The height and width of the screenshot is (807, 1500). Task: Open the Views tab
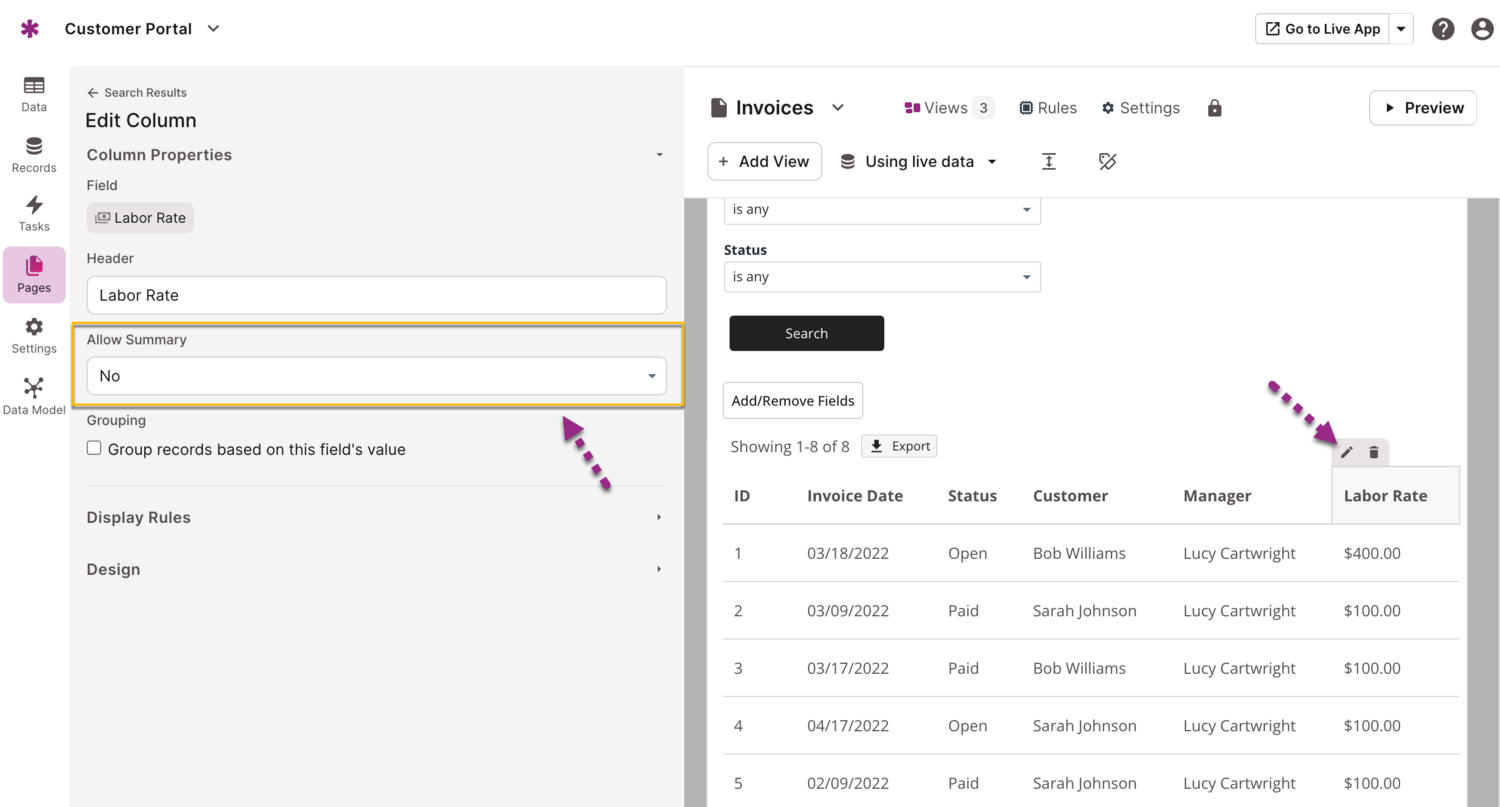tap(948, 108)
